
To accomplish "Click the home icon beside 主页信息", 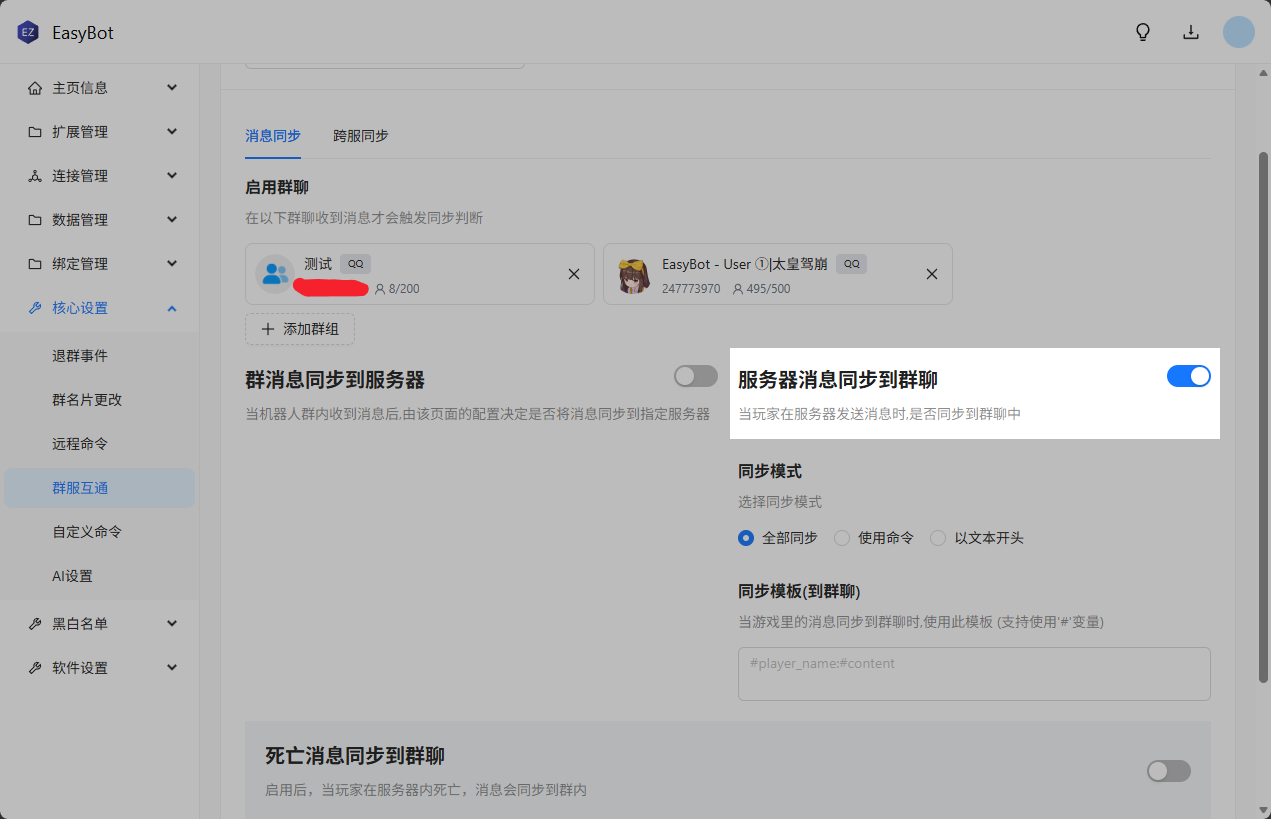I will click(35, 88).
